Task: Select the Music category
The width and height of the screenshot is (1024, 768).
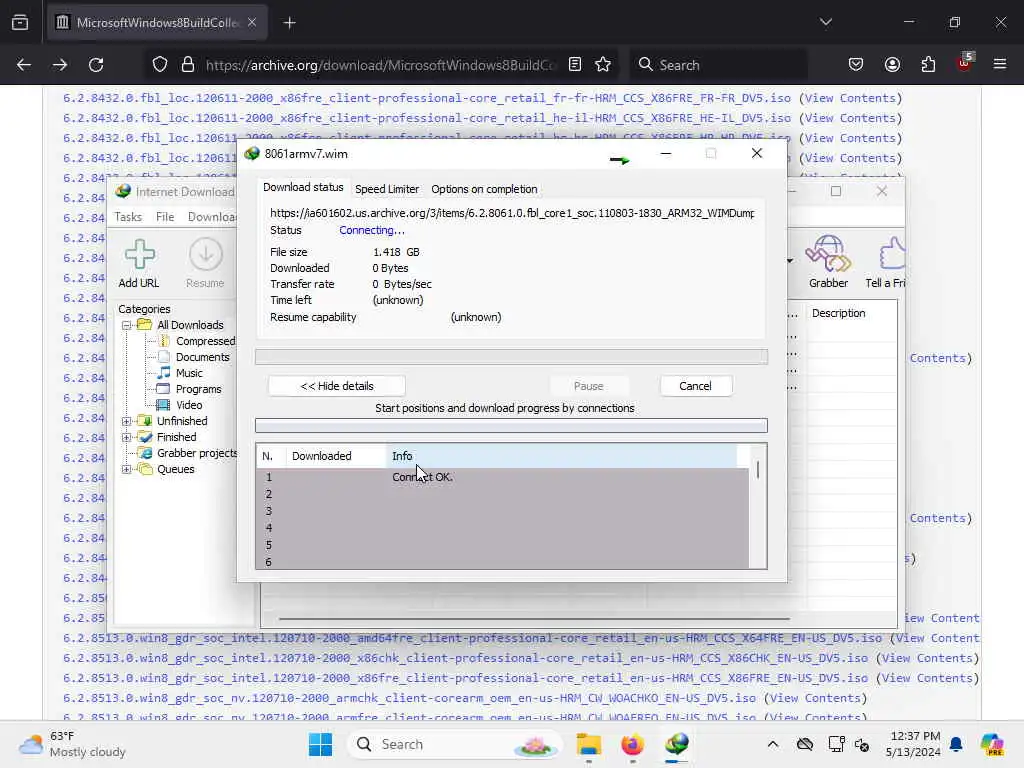Action: (189, 374)
